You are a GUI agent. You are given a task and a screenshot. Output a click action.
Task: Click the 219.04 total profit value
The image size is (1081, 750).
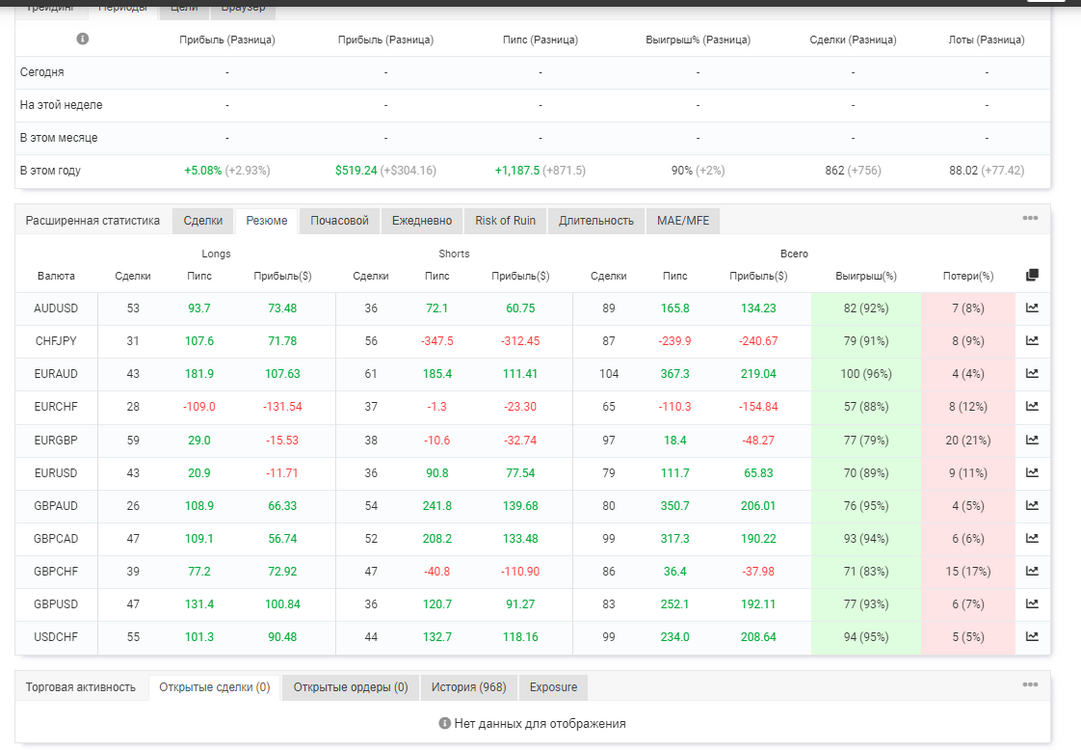click(758, 374)
